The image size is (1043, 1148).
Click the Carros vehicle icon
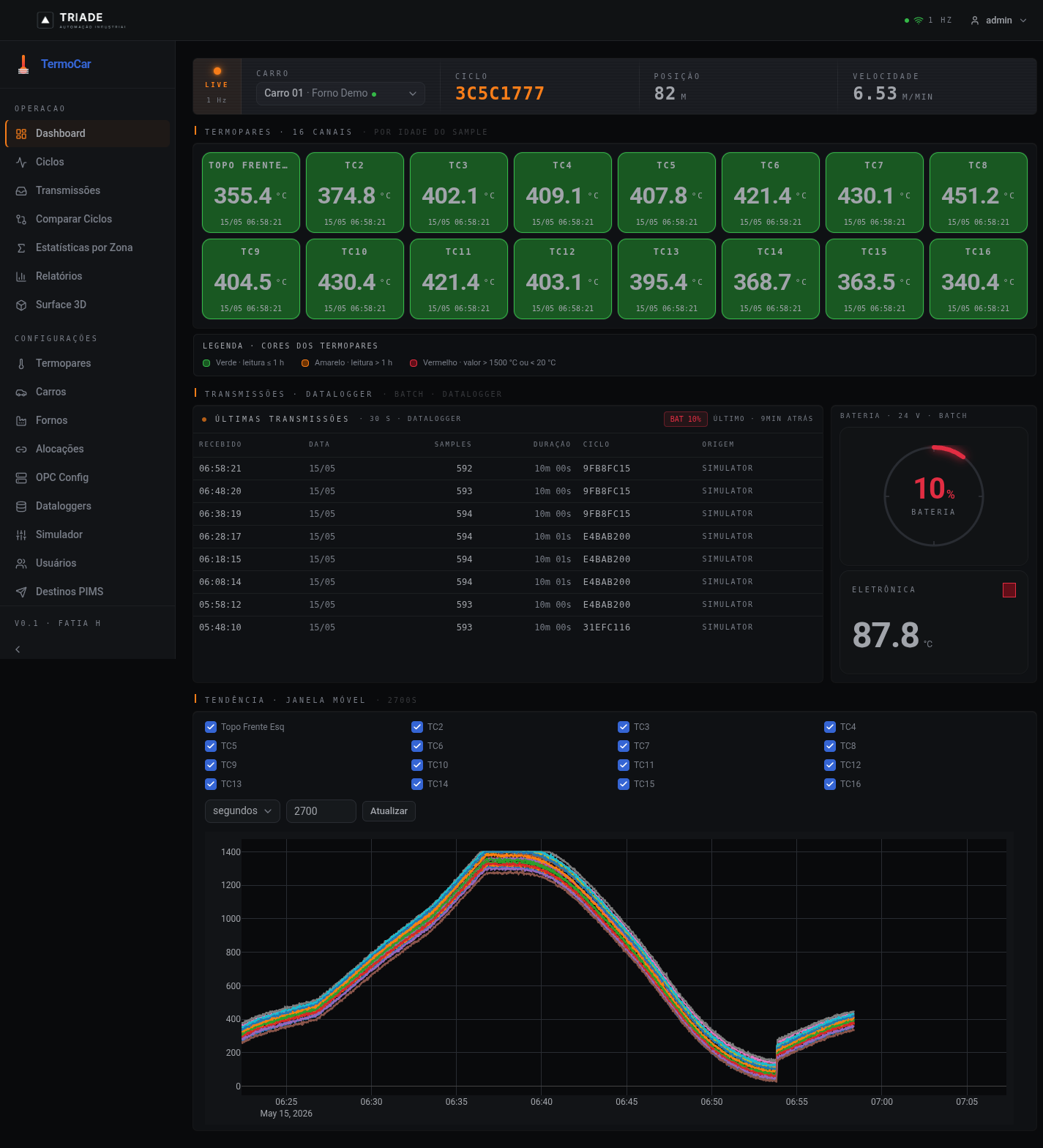coord(21,392)
